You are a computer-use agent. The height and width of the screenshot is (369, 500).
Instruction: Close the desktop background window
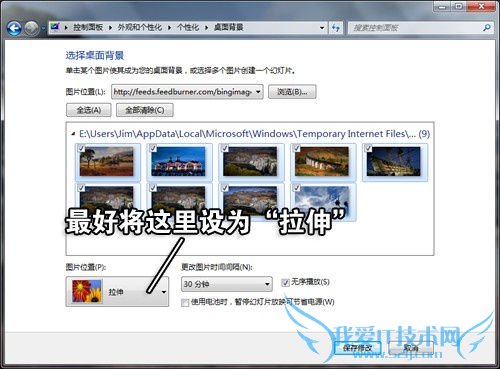tap(481, 6)
